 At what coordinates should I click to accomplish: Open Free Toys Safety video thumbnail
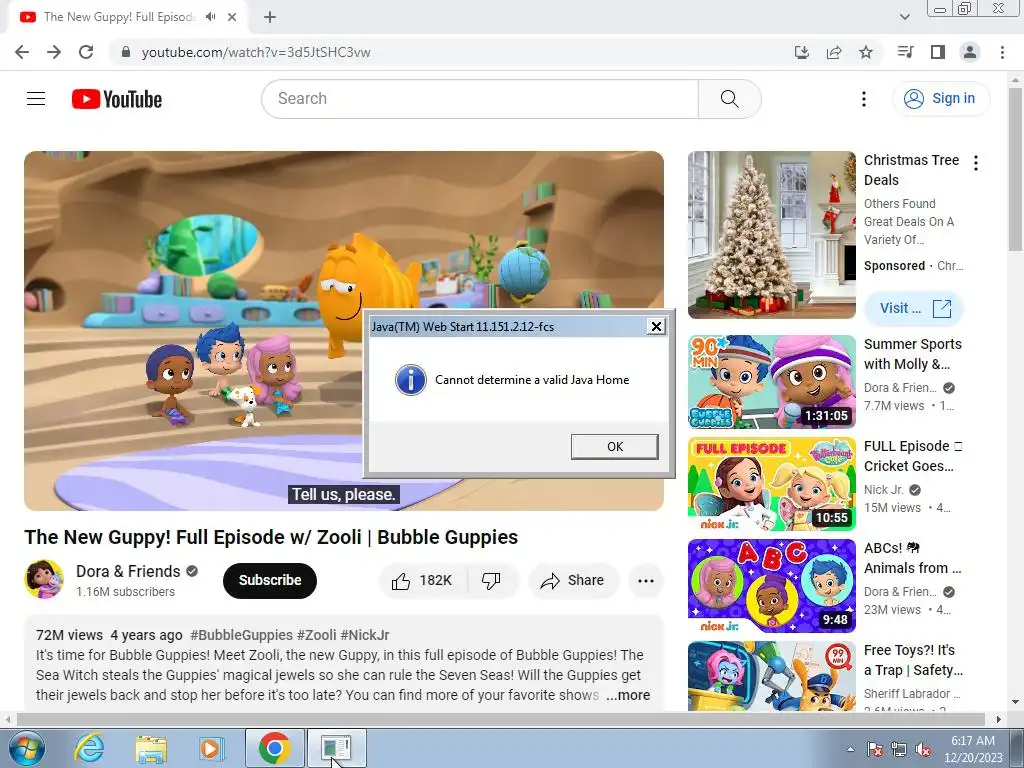(771, 676)
